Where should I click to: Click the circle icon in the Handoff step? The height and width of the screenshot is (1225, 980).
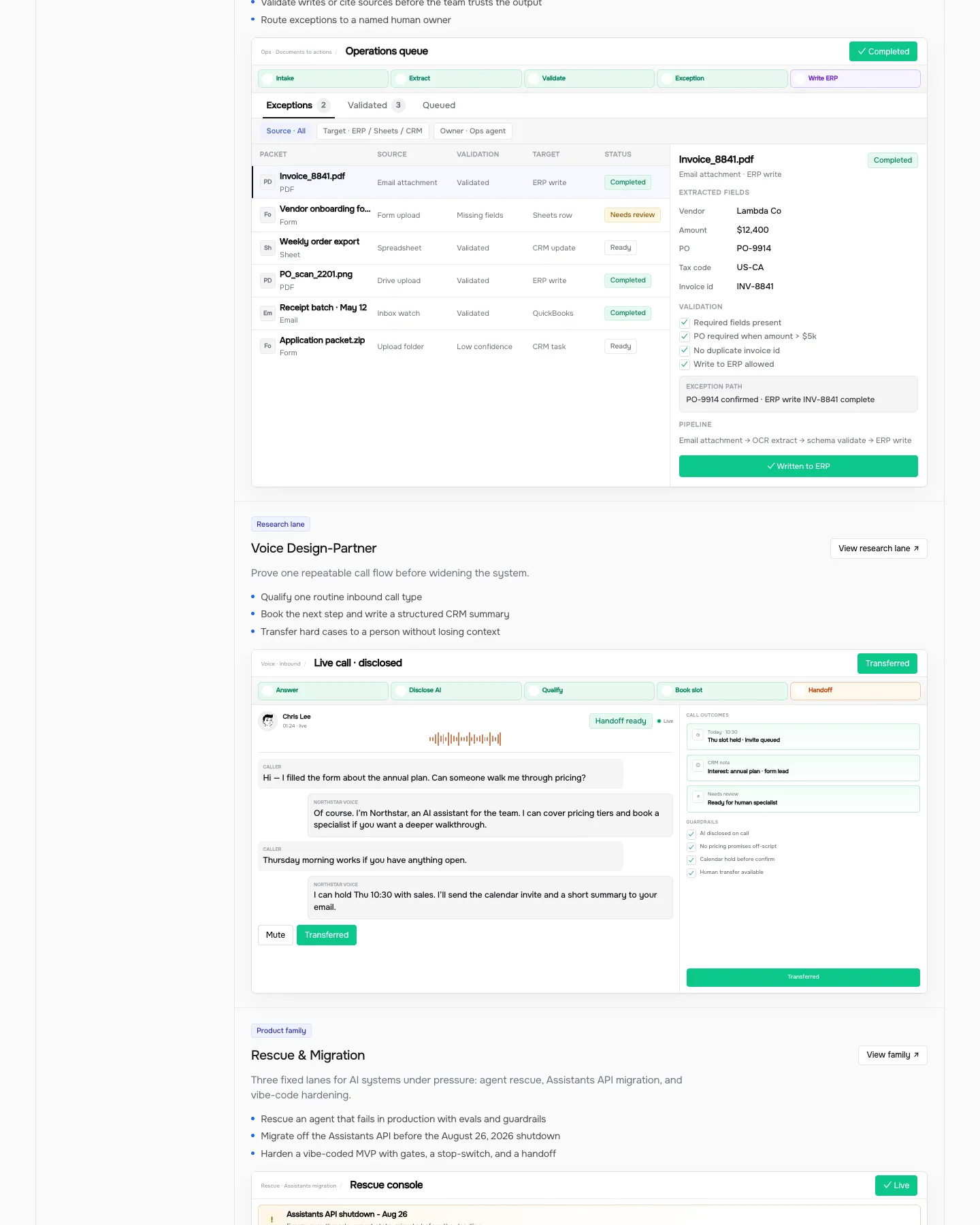point(800,691)
